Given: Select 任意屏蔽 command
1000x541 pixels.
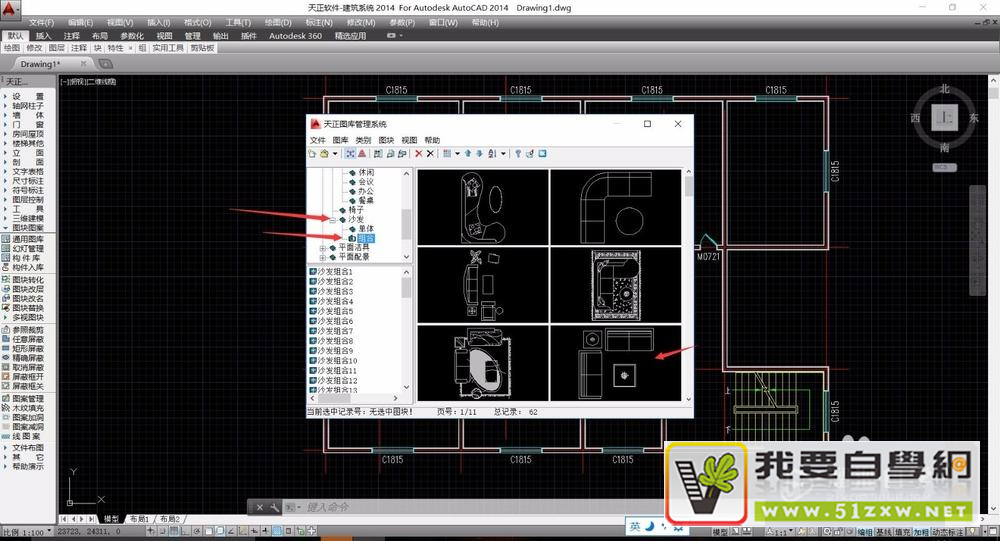Looking at the screenshot, I should point(23,339).
